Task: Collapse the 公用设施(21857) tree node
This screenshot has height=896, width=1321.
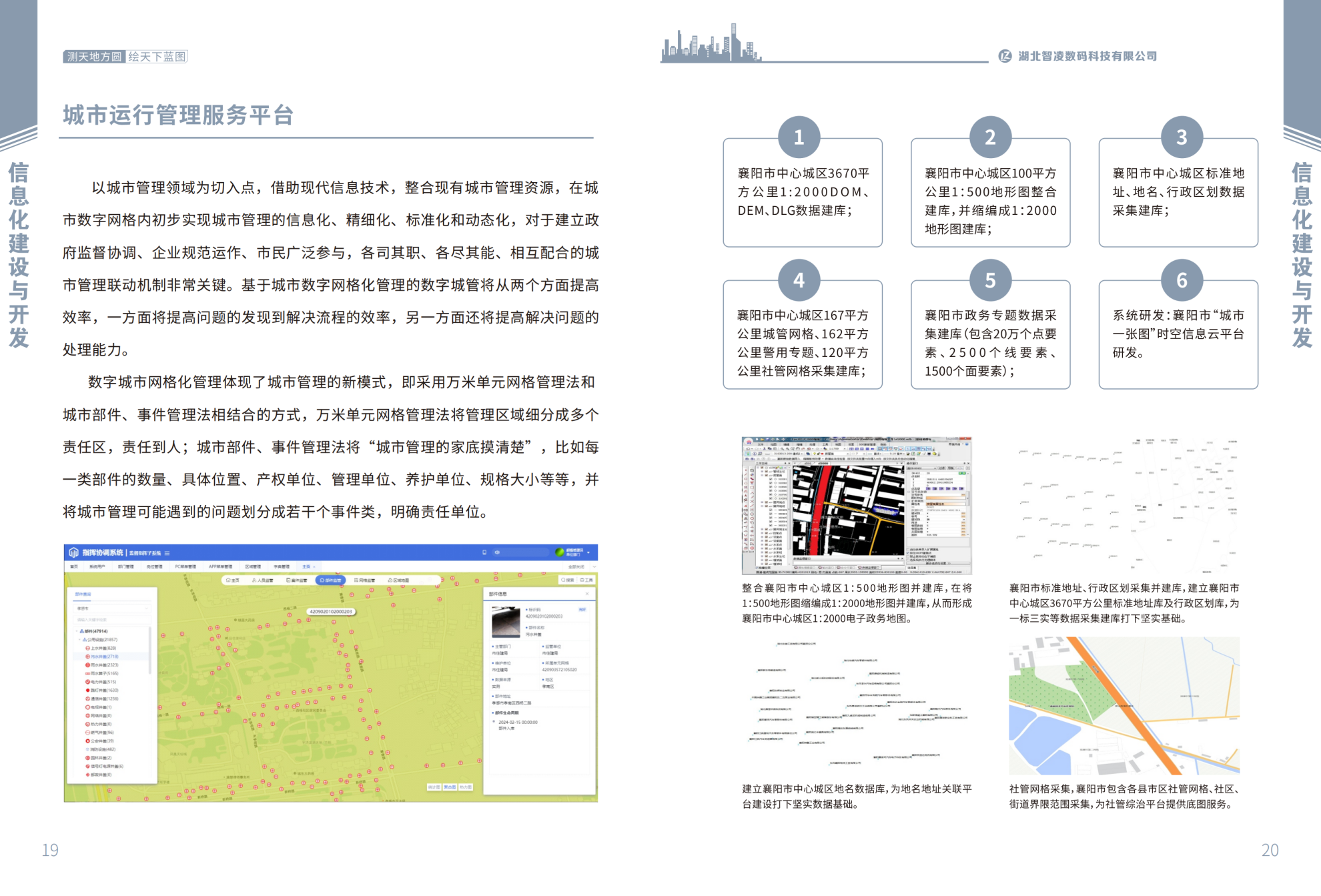Action: (x=79, y=640)
